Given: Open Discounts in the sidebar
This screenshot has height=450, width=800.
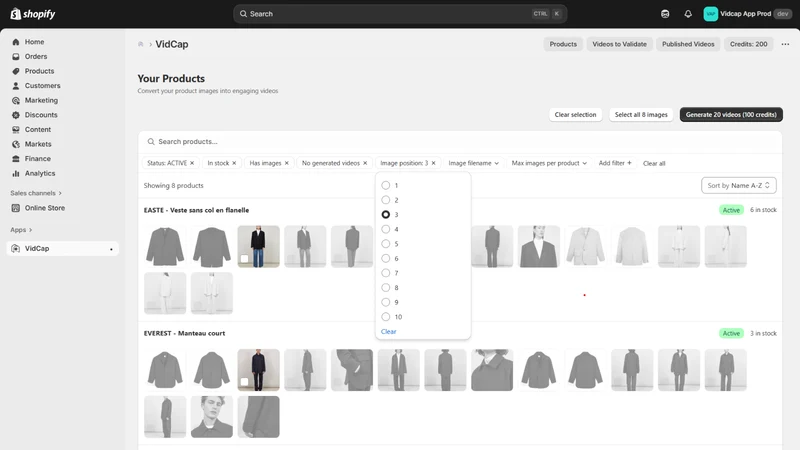Looking at the screenshot, I should coord(41,115).
